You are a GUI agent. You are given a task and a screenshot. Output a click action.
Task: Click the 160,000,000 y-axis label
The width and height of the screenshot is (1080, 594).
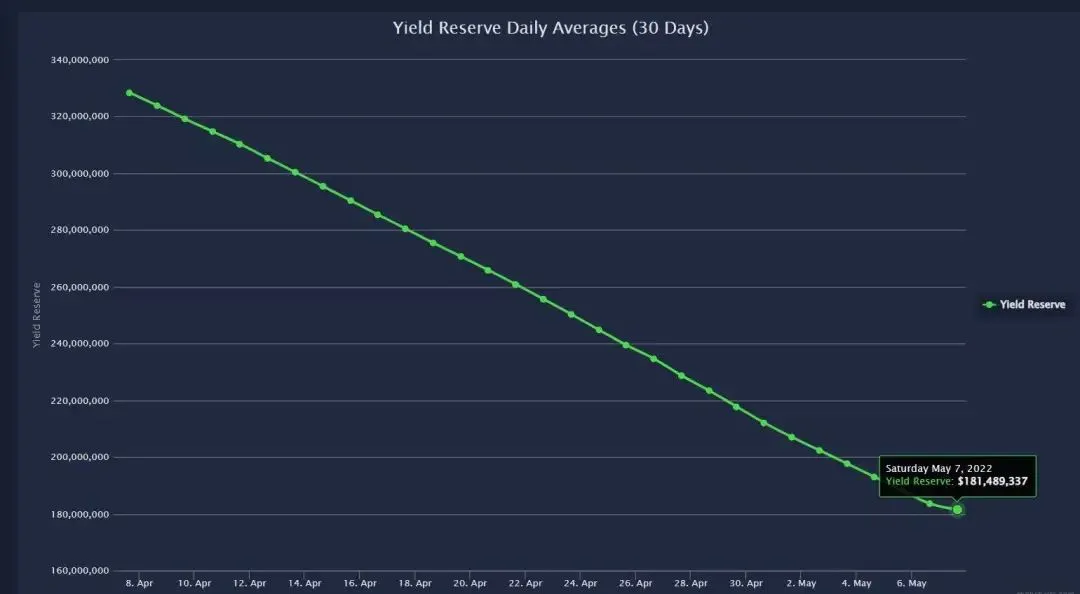pyautogui.click(x=80, y=571)
